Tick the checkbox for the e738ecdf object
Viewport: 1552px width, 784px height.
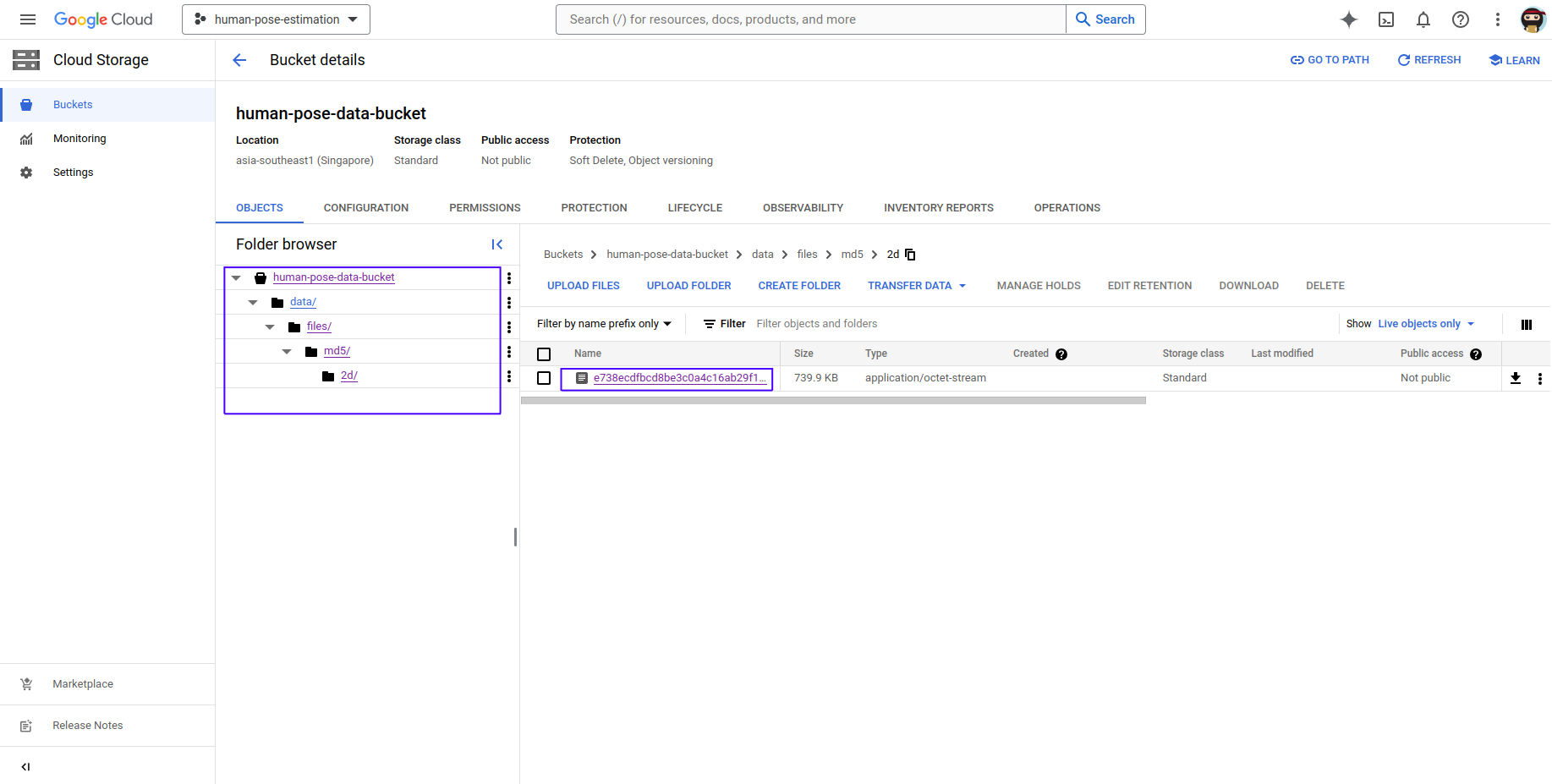click(544, 378)
